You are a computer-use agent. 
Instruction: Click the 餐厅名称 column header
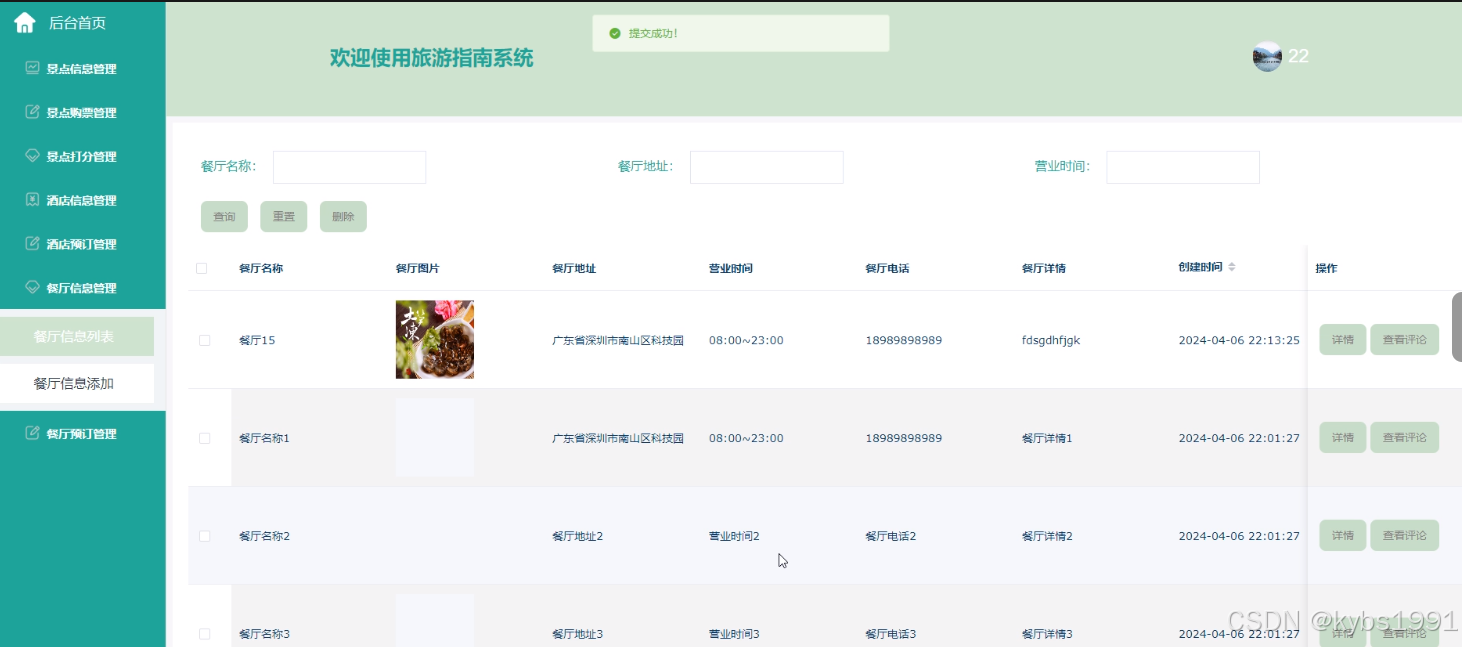tap(261, 268)
